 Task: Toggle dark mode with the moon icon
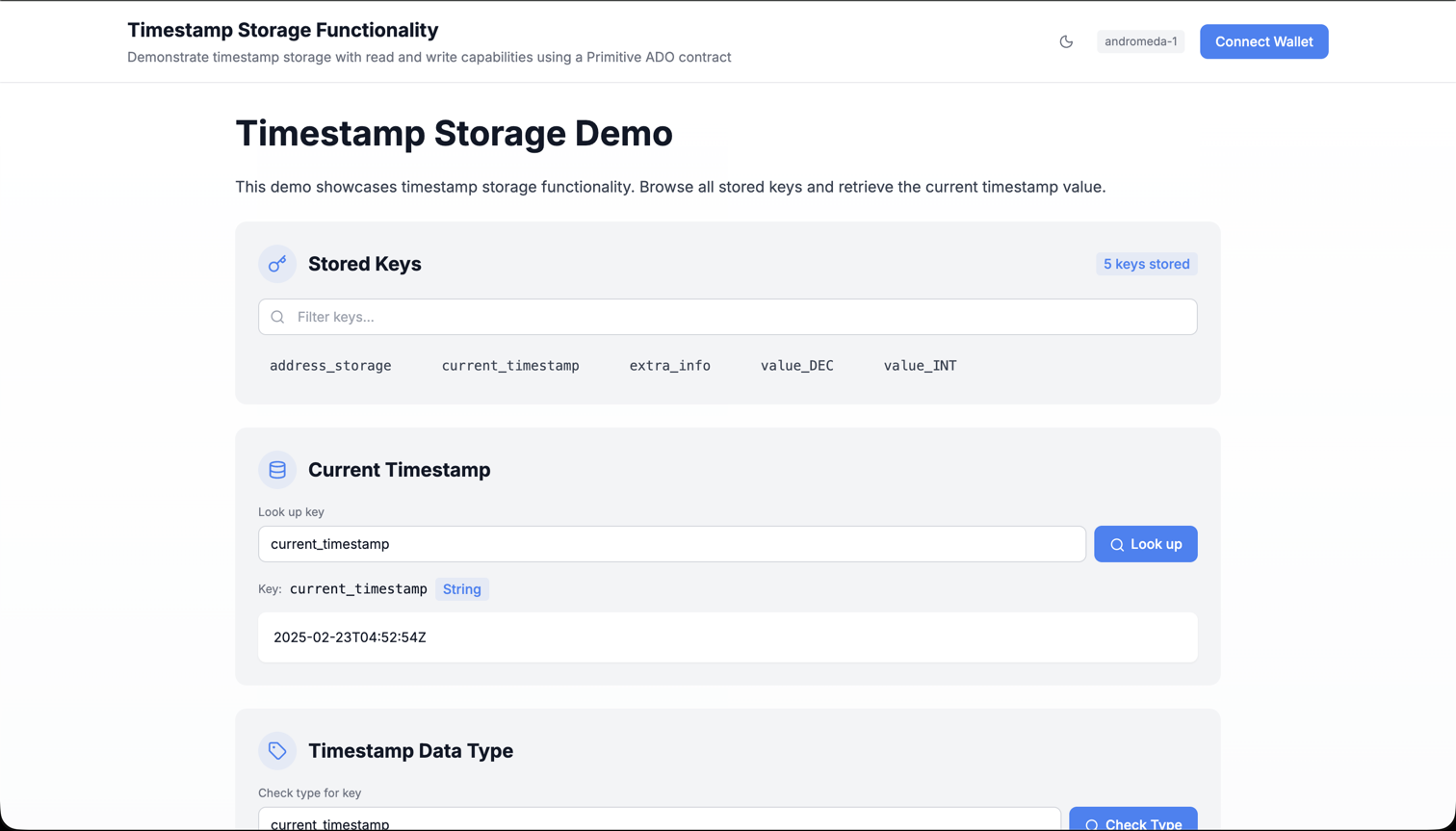click(x=1066, y=41)
